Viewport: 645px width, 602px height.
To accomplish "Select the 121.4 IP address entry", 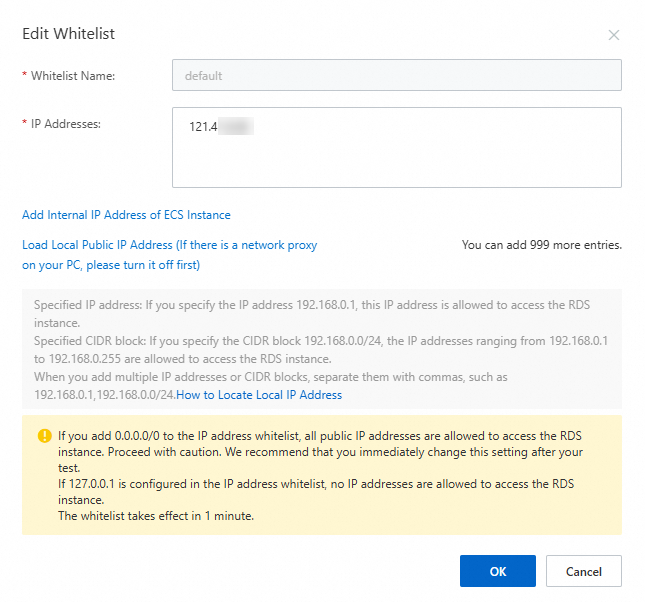I will pos(204,128).
